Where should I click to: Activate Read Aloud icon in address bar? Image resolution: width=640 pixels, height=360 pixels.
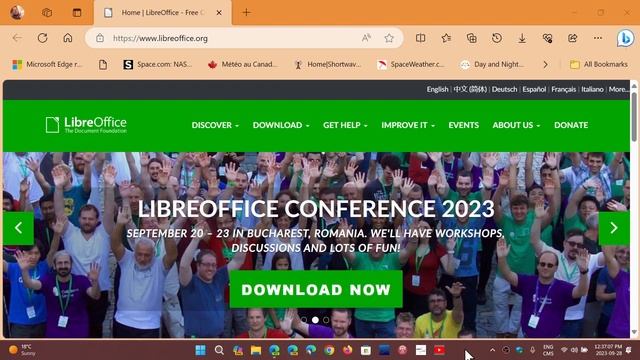(x=366, y=38)
